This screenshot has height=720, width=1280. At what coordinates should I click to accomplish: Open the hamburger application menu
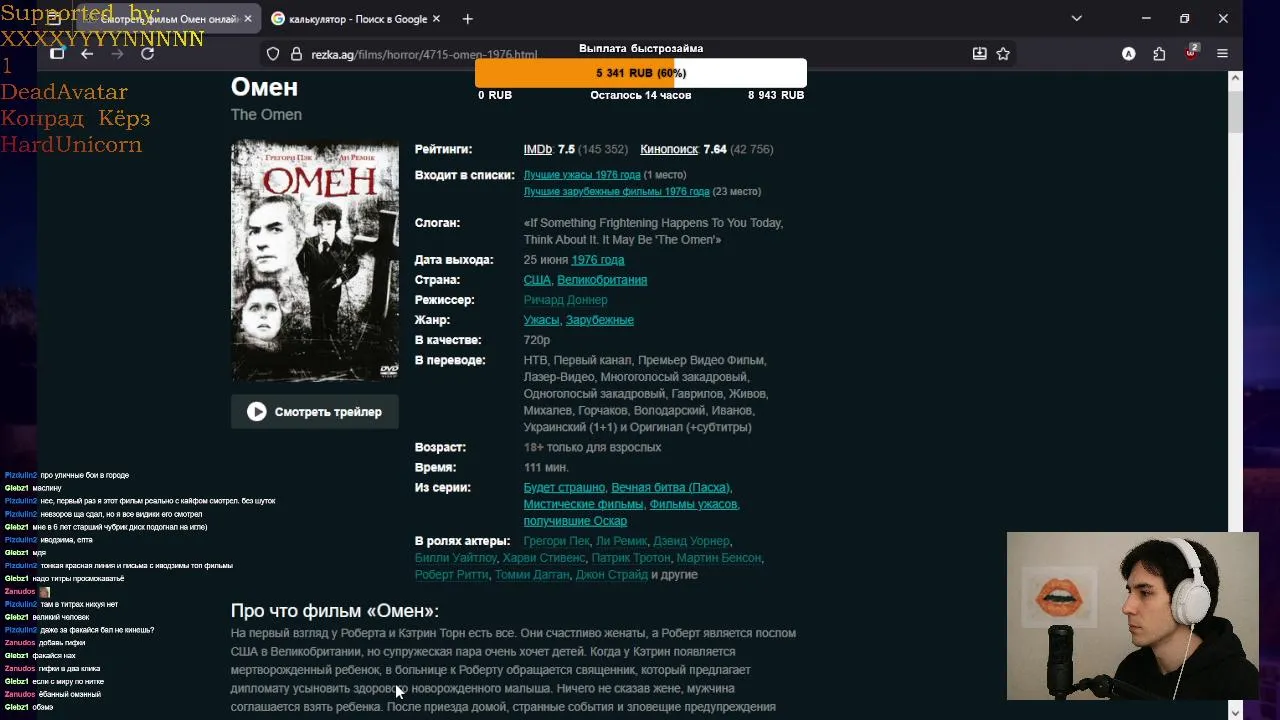(x=1222, y=54)
